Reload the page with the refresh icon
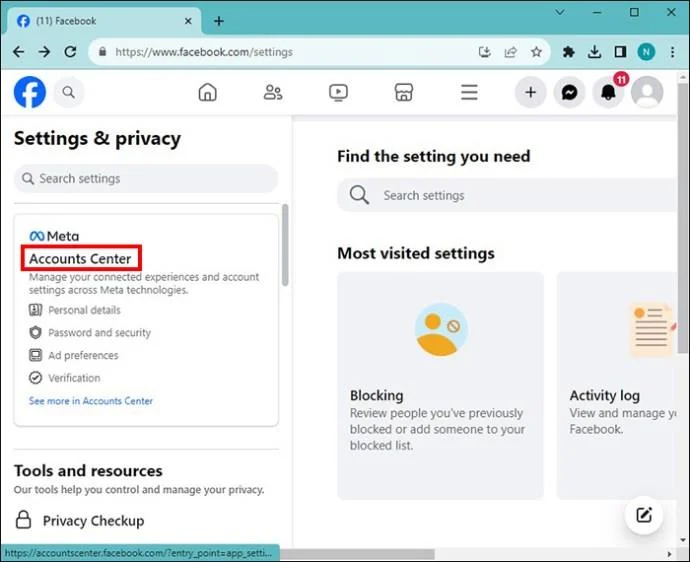 (70, 52)
